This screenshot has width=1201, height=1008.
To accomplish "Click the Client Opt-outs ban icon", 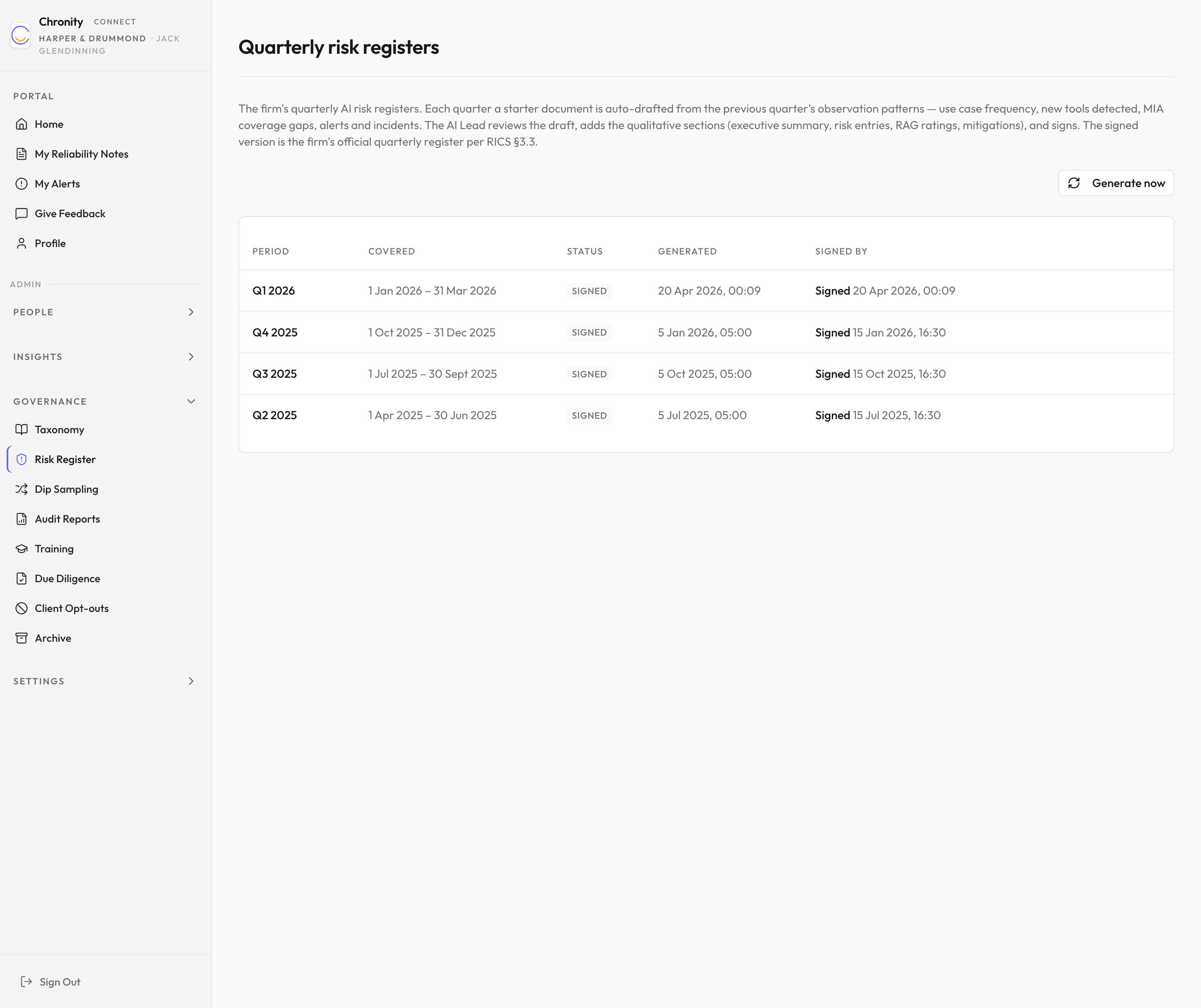I will [x=22, y=608].
